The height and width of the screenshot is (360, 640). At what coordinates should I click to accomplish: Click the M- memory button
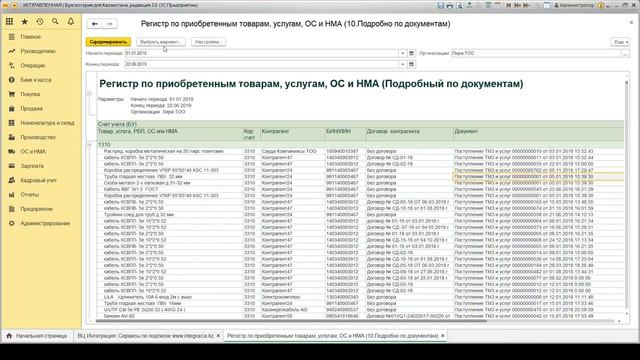pos(526,5)
